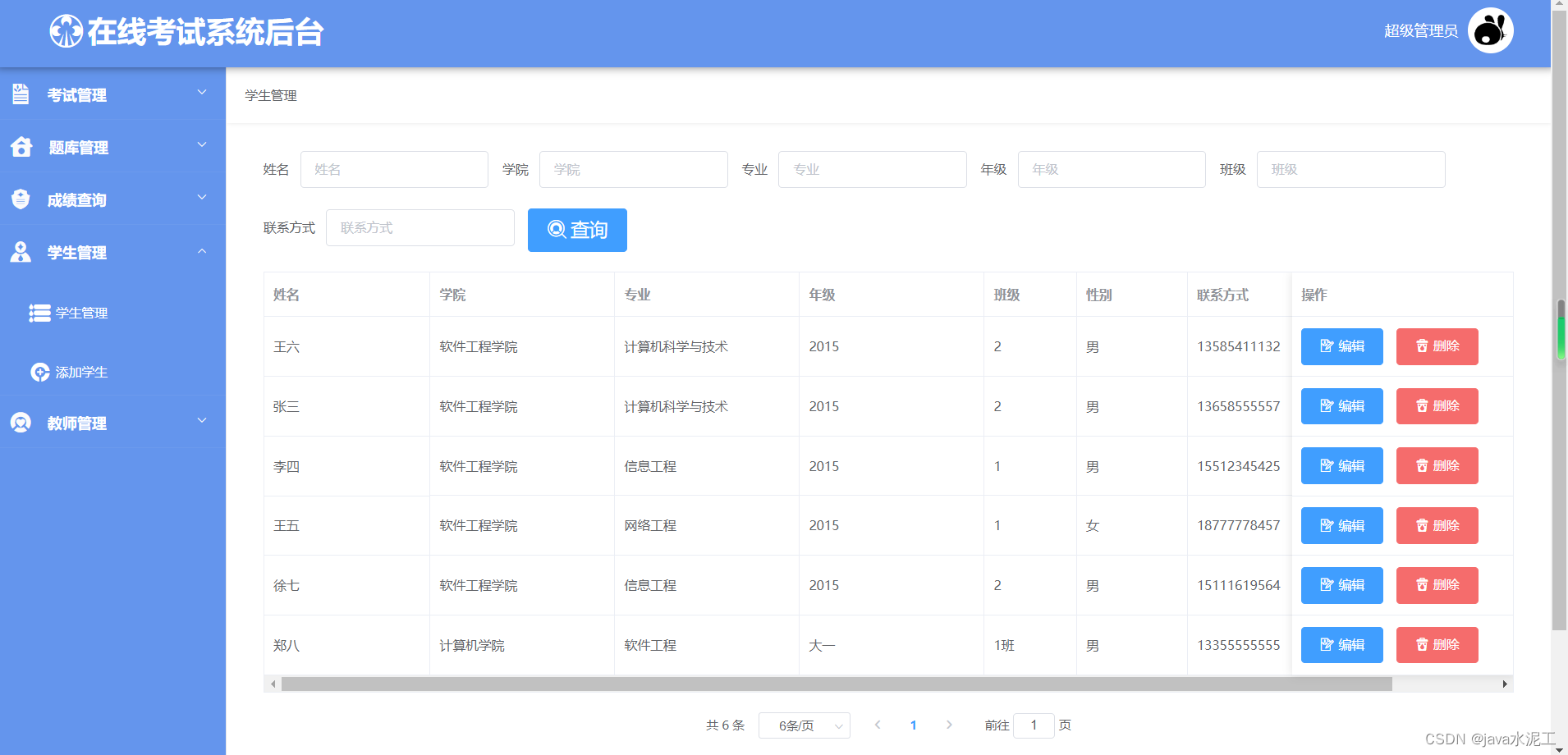Click the 学生管理 breadcrumb title
The width and height of the screenshot is (1568, 755).
point(271,95)
